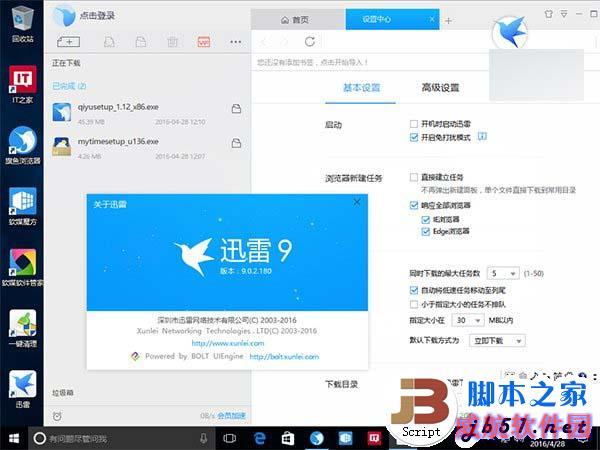Click the skin shirt icon in title bar
Viewport: 600px width, 450px height.
pyautogui.click(x=548, y=14)
